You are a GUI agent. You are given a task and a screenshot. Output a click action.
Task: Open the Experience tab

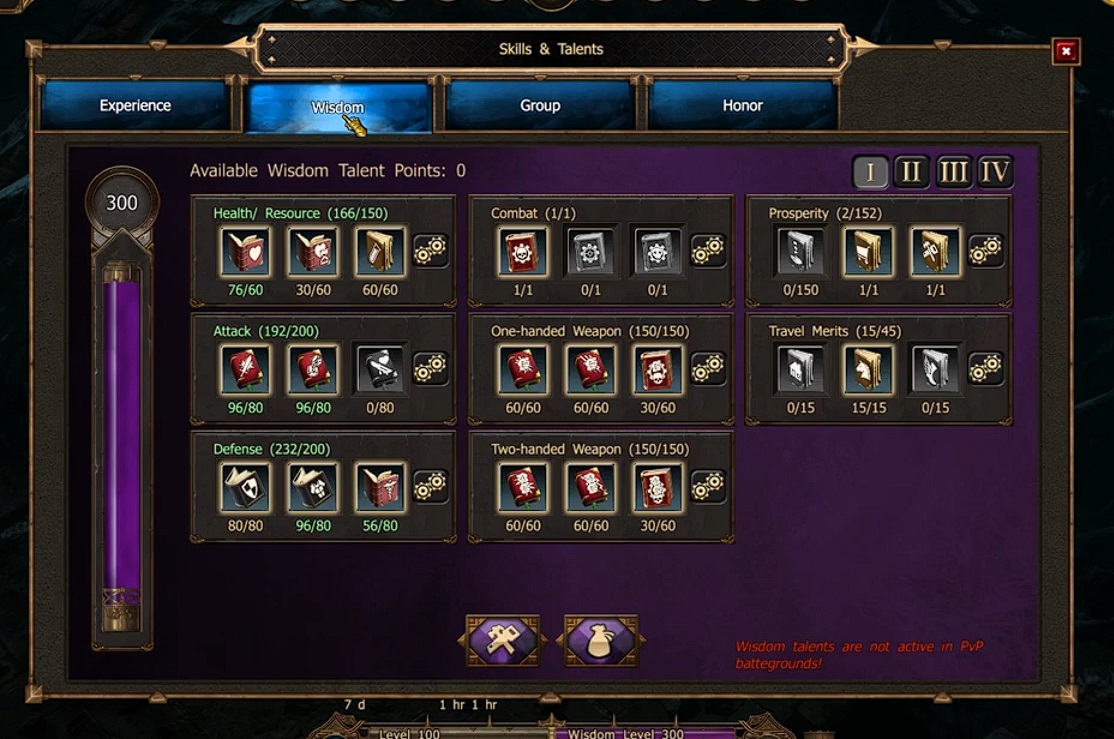[x=135, y=105]
